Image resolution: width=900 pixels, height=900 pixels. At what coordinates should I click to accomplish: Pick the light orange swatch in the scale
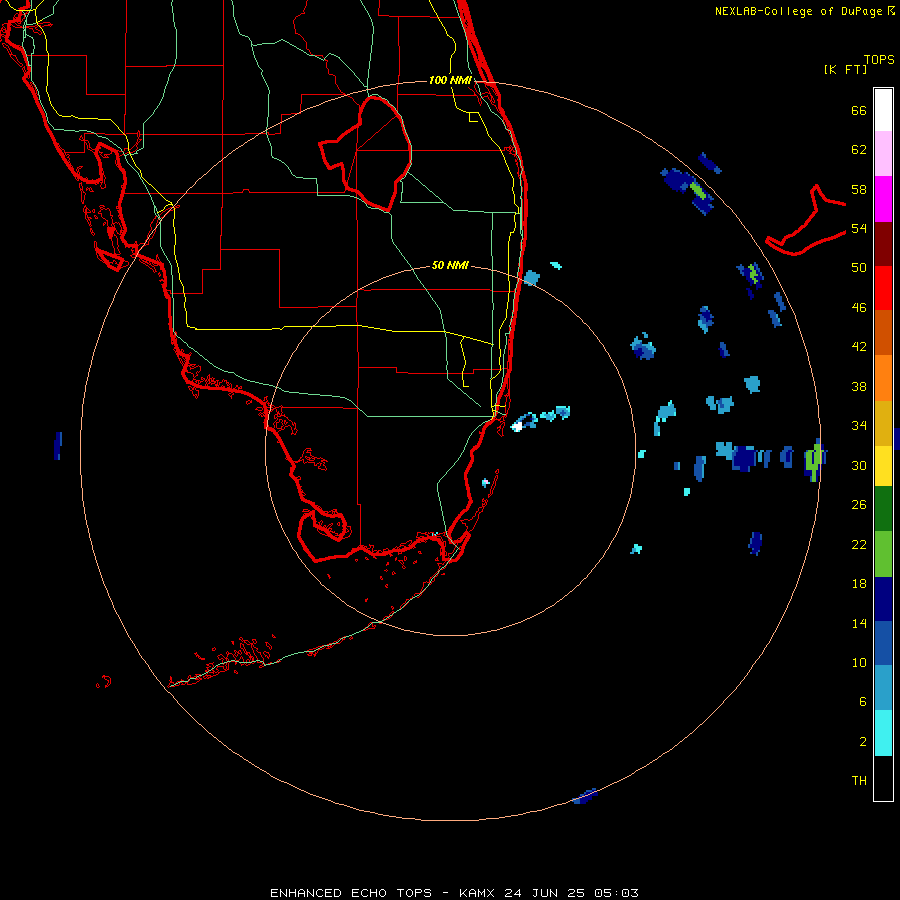click(x=883, y=378)
